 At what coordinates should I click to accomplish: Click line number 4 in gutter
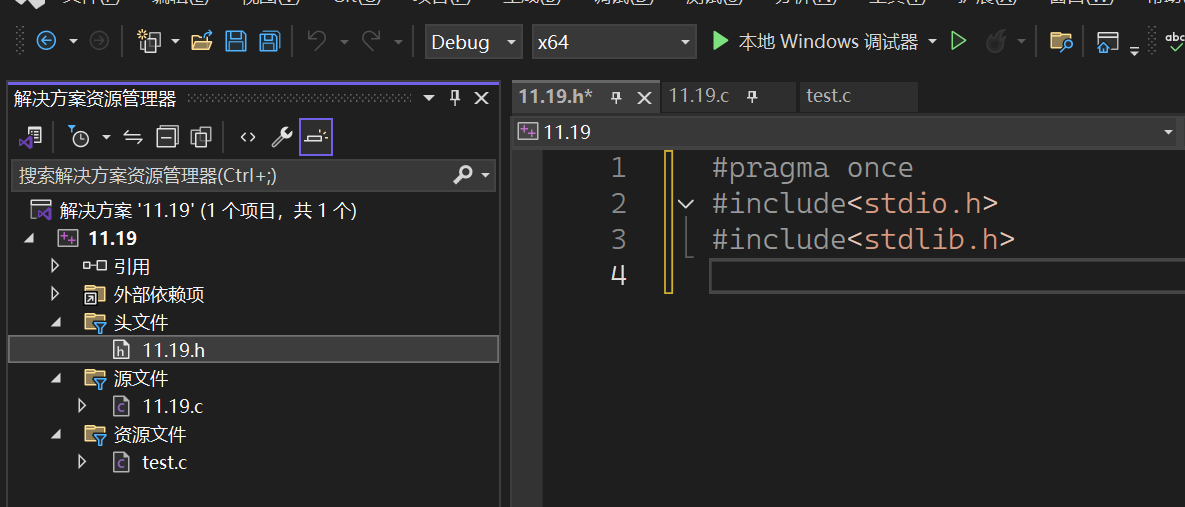tap(618, 276)
